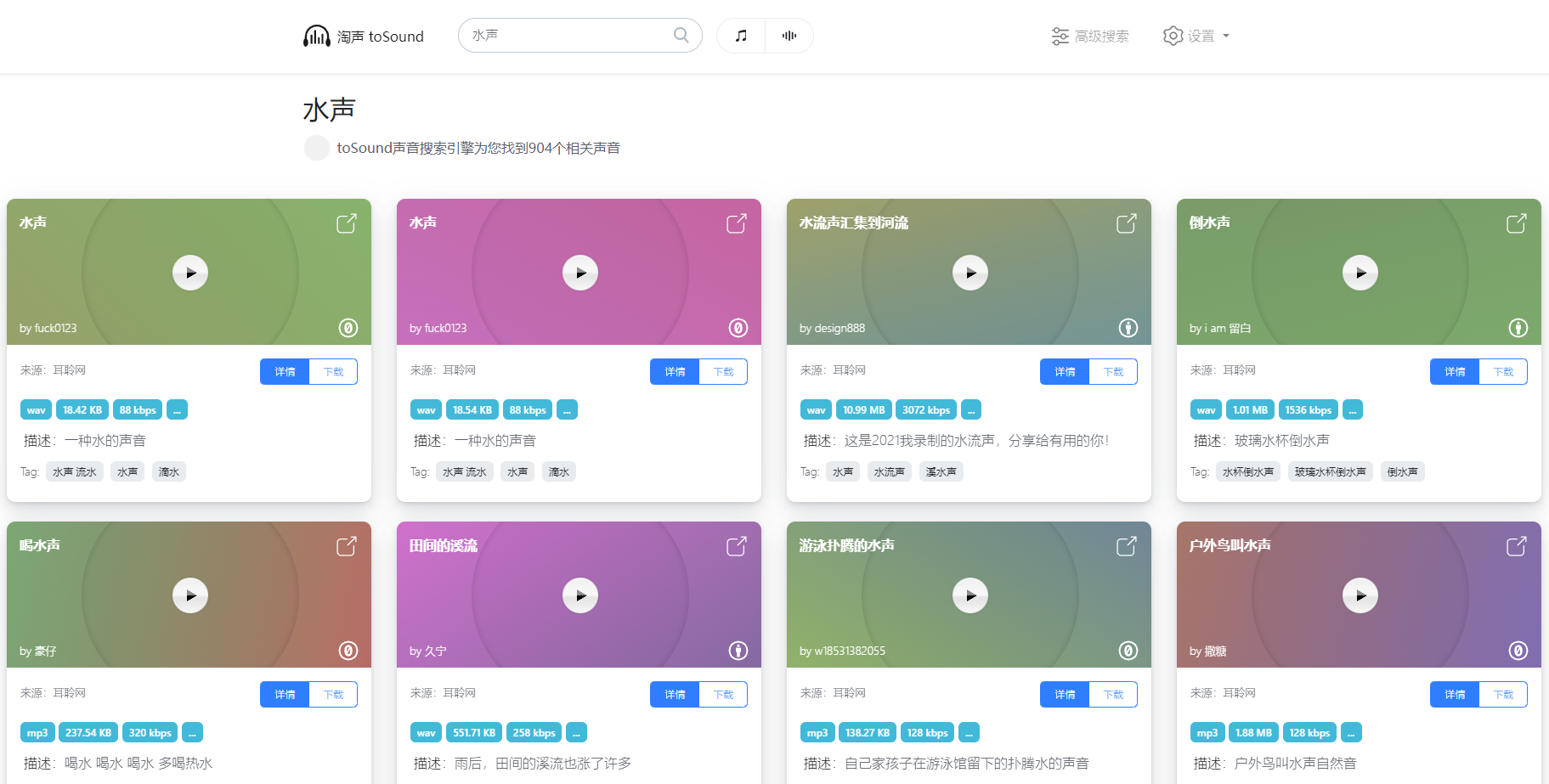
Task: Select the 滴水 tag on pink 水声 card
Action: tap(559, 471)
